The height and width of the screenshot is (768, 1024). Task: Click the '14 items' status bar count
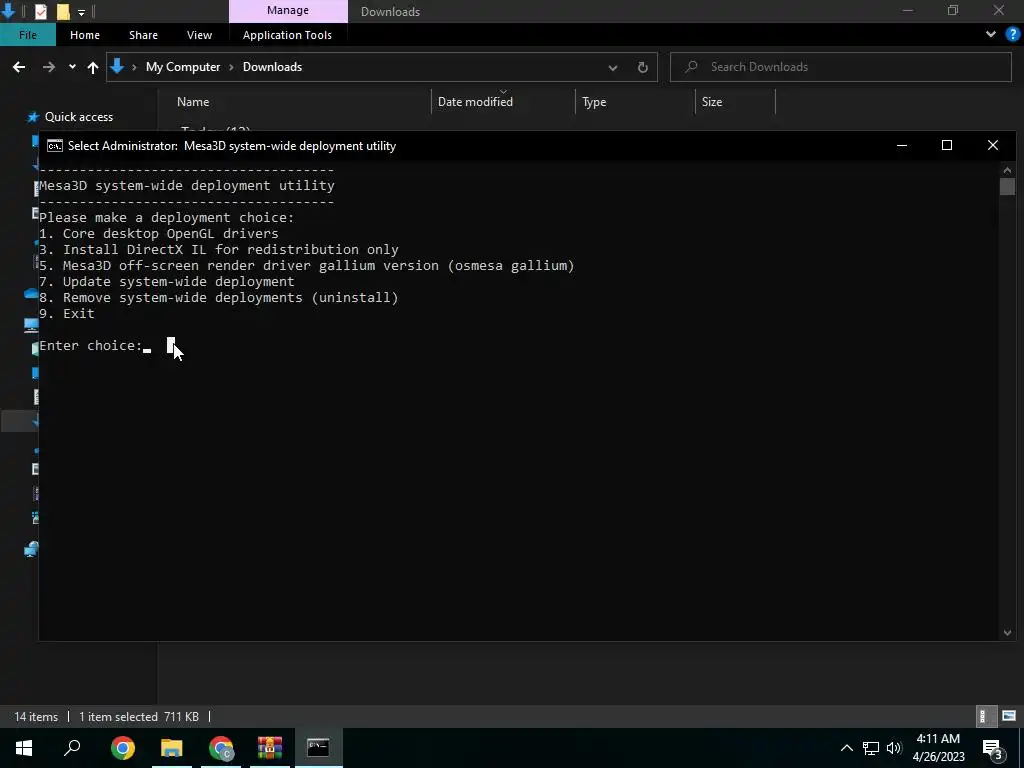click(36, 716)
